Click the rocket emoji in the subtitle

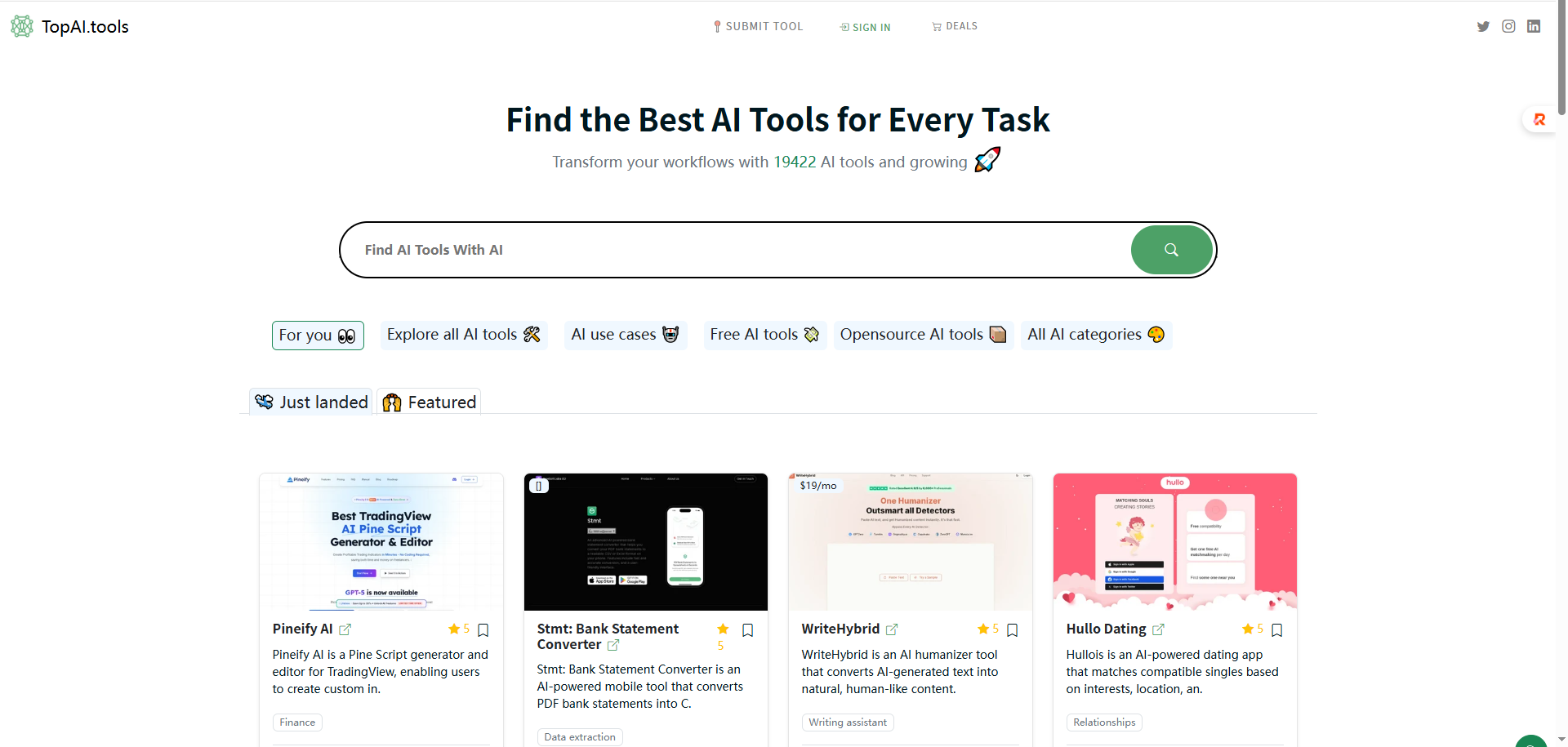tap(987, 160)
